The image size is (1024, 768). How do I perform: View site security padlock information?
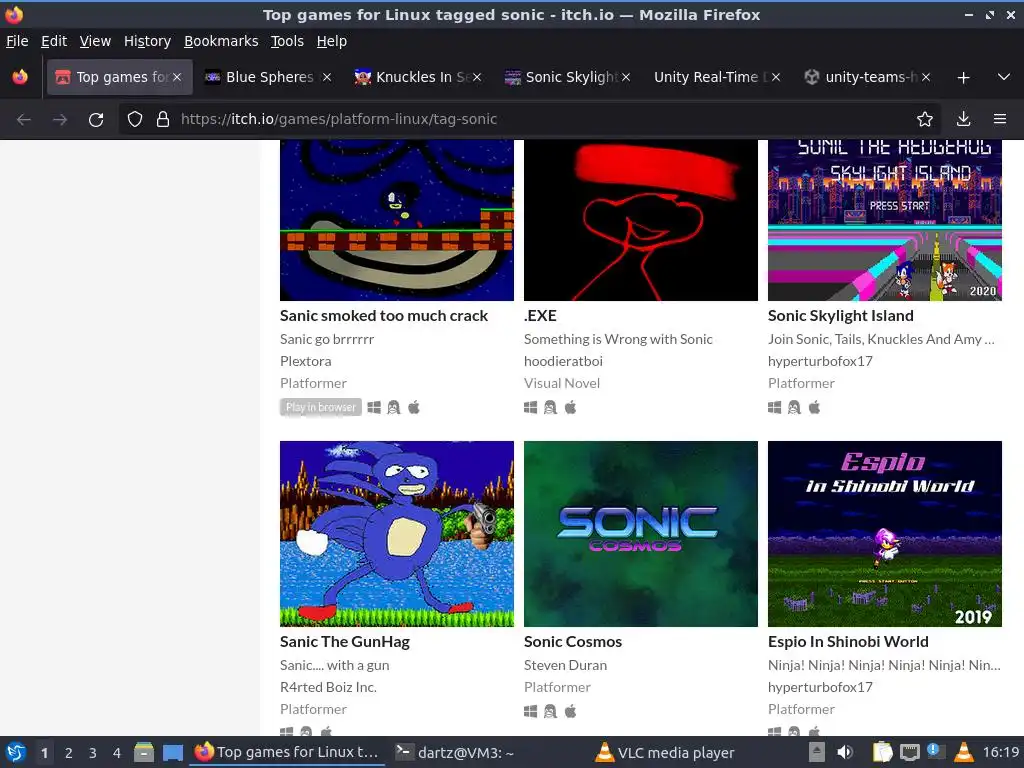163,120
